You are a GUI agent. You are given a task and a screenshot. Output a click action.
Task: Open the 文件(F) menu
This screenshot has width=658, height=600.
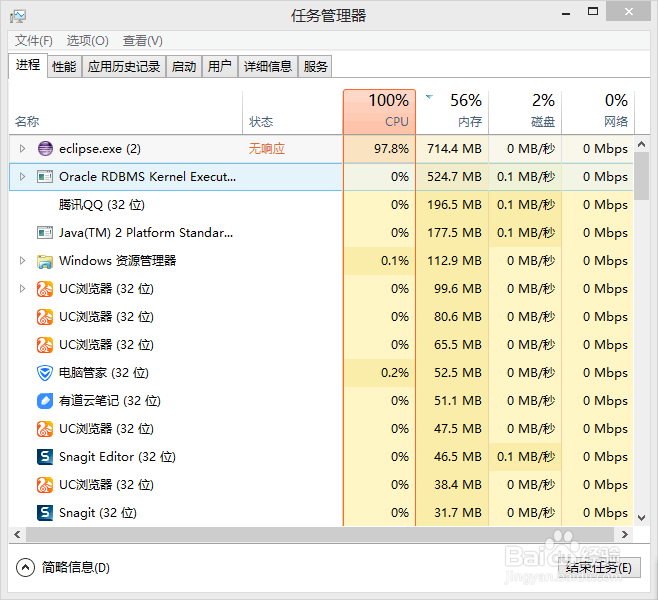34,41
